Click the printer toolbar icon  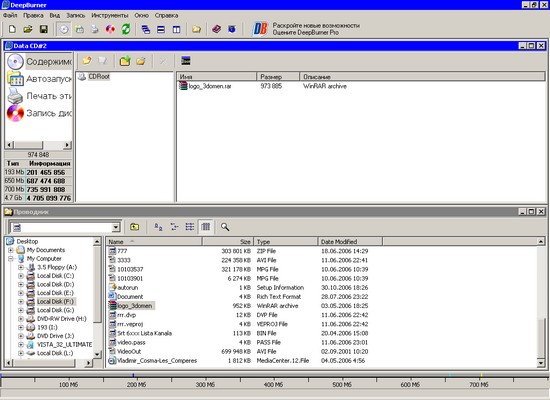click(x=95, y=29)
